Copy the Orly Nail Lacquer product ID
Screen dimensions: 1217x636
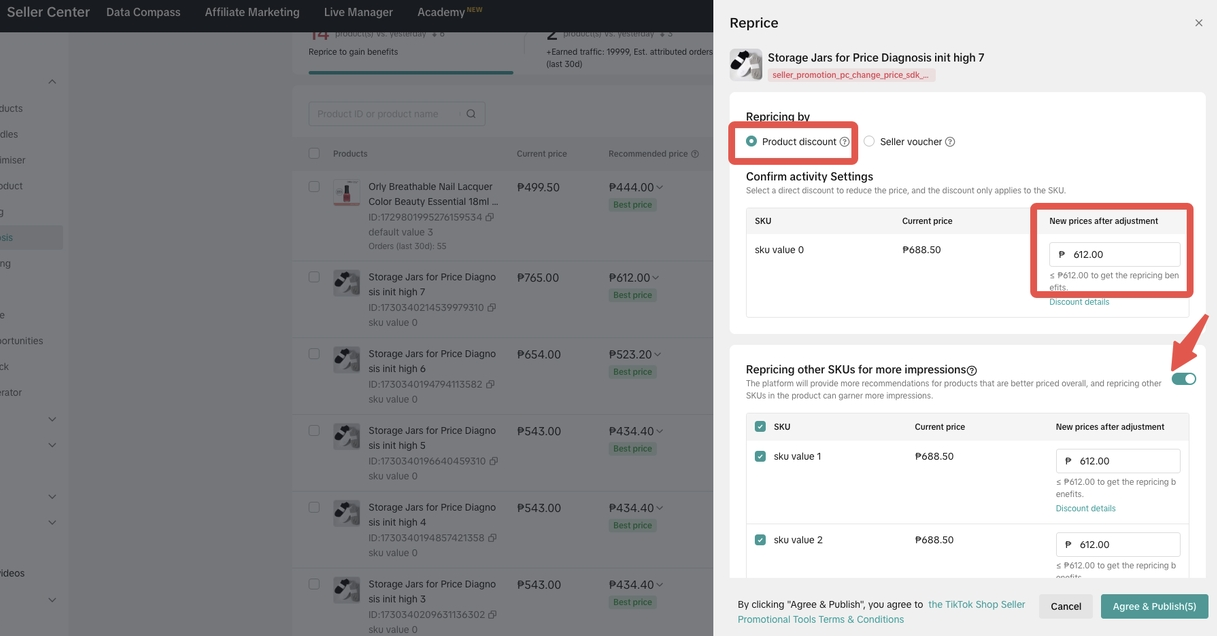(x=490, y=217)
